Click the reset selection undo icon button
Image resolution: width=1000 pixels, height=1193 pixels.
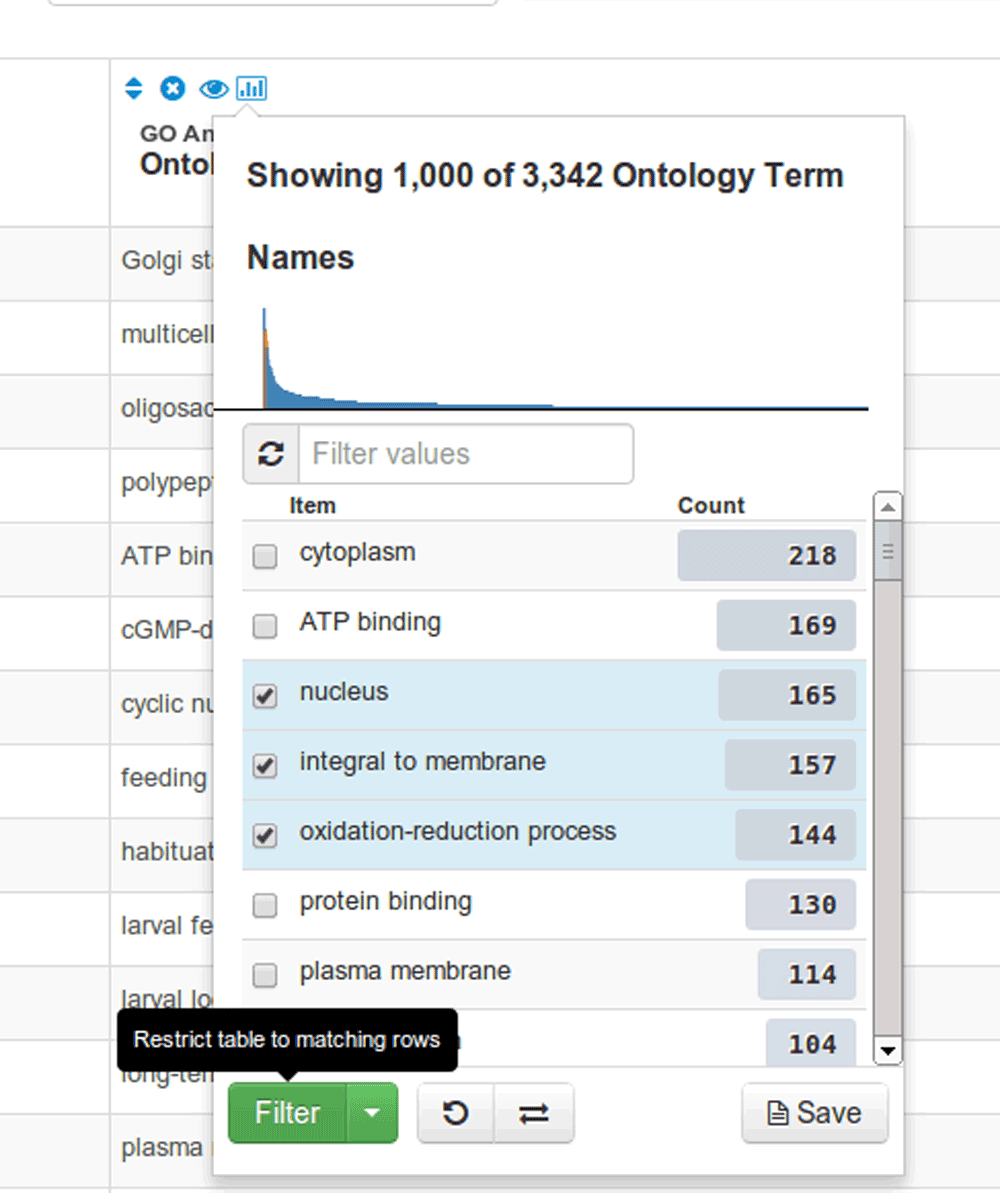tap(456, 1113)
